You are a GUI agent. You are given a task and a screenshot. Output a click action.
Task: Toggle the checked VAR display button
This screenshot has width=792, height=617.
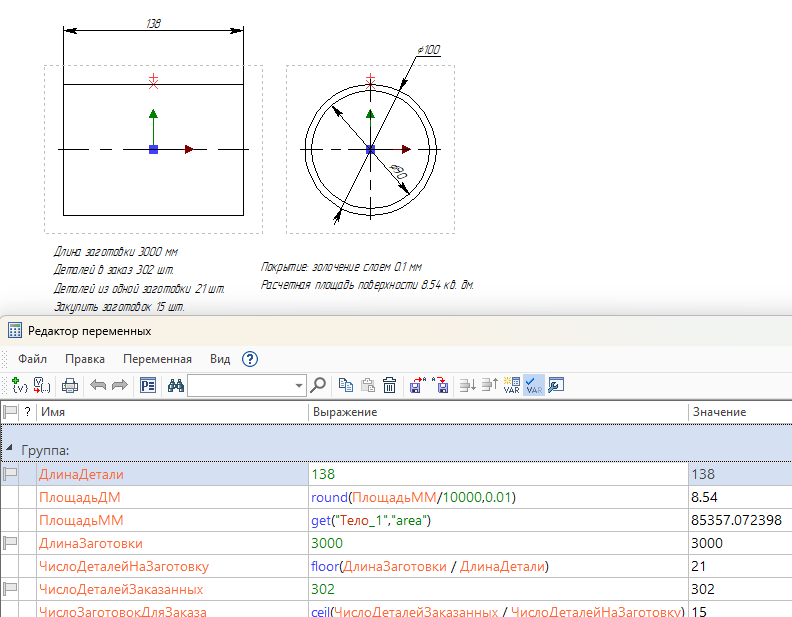[x=534, y=385]
